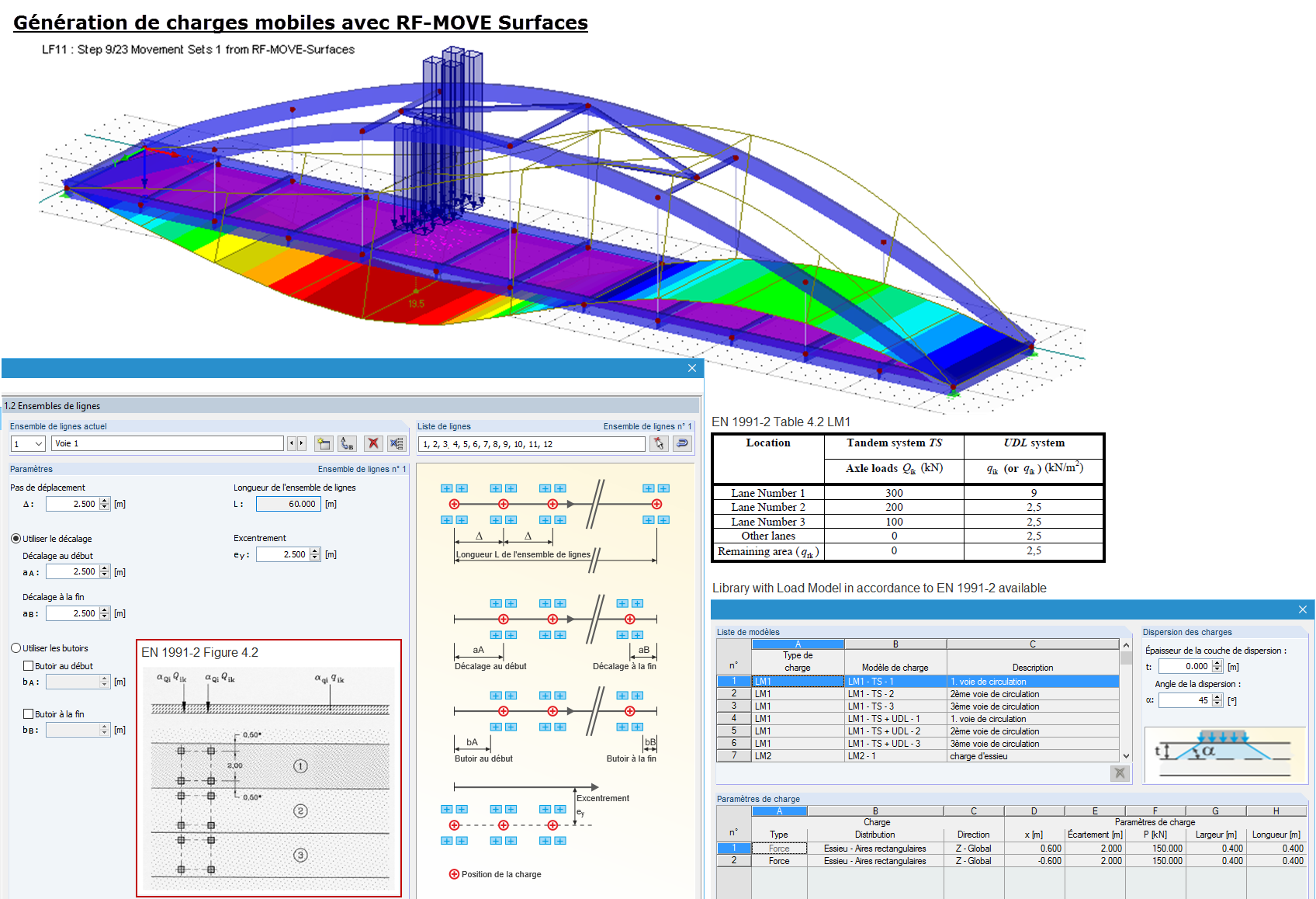Click the delete all line sets icon
Viewport: 1316px width, 899px height.
pos(397,443)
